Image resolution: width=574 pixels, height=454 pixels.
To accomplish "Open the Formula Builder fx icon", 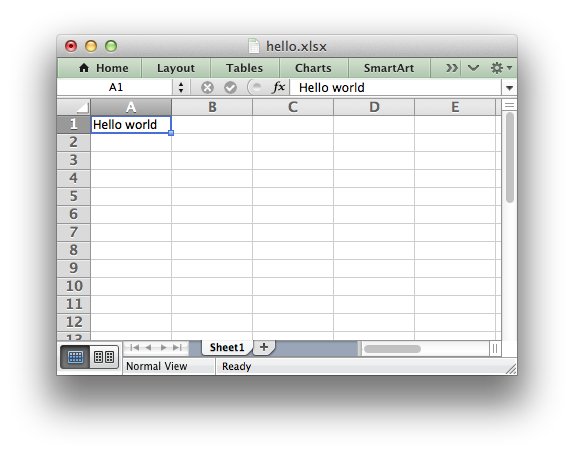I will 279,88.
